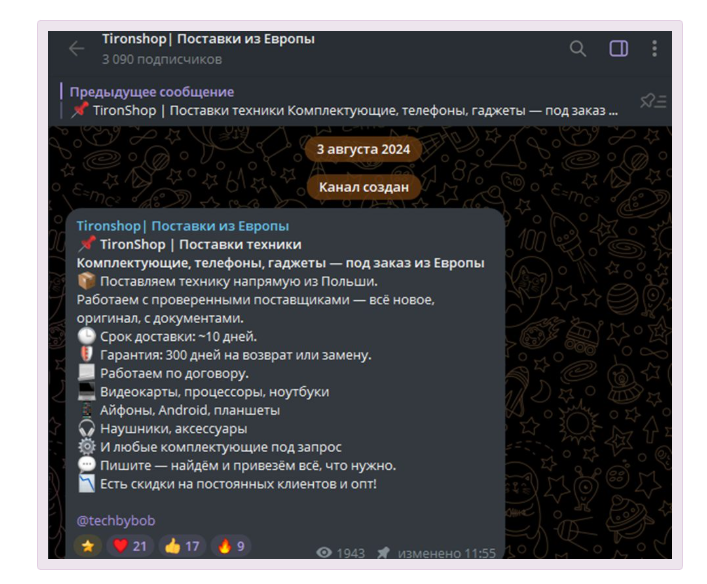Click the '3 августа 2024' date badge
The image size is (707, 584).
click(x=363, y=149)
